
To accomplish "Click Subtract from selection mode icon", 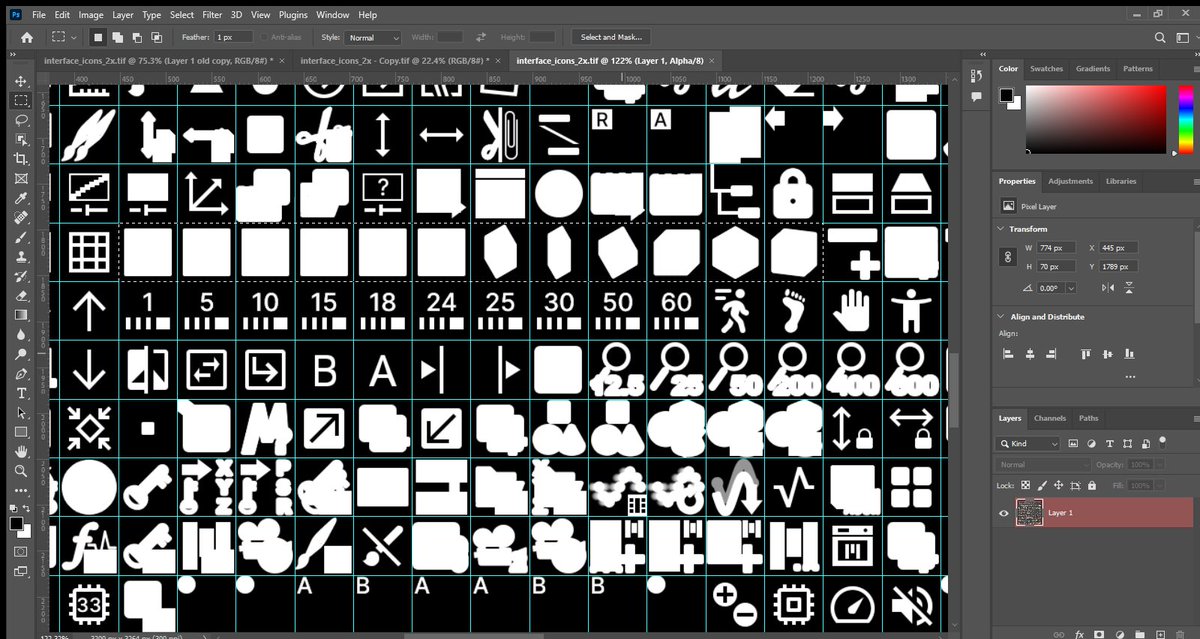I will tap(136, 37).
